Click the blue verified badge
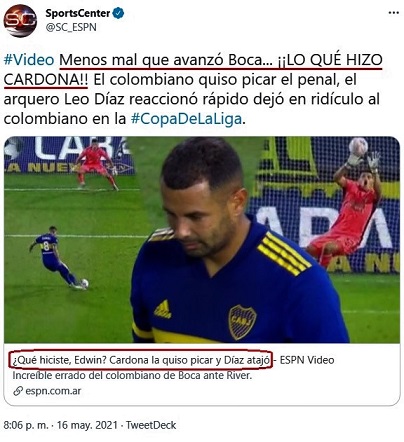Screen dimensions: 404x442 118,13
